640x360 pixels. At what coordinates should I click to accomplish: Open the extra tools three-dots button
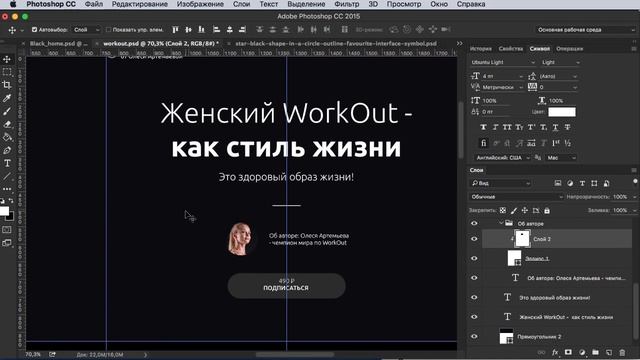pyautogui.click(x=7, y=189)
